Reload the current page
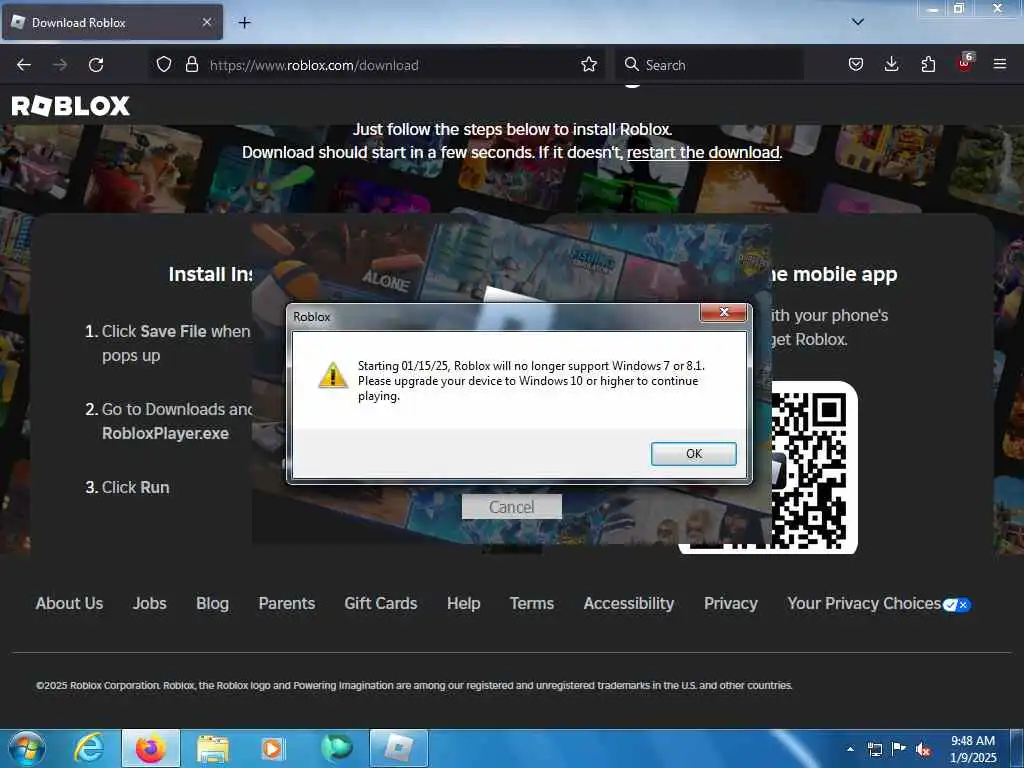 click(96, 65)
